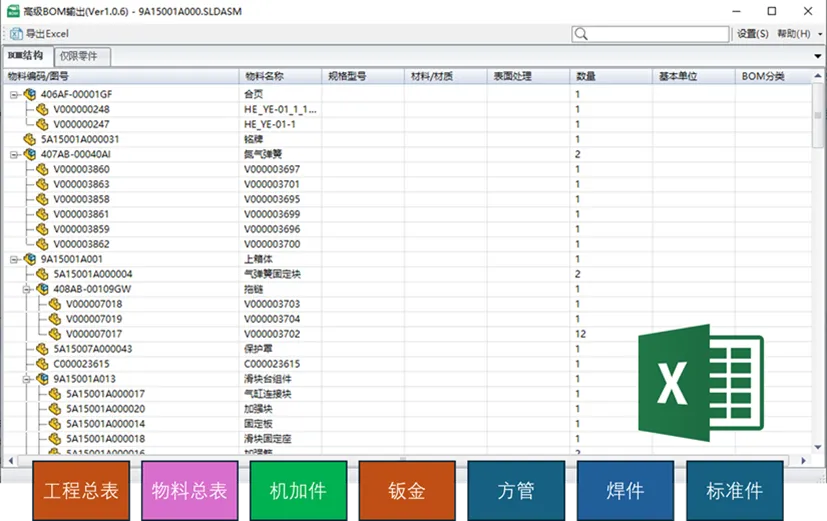
Task: Collapse the 408AB-00109GW tree node
Action: 28,289
